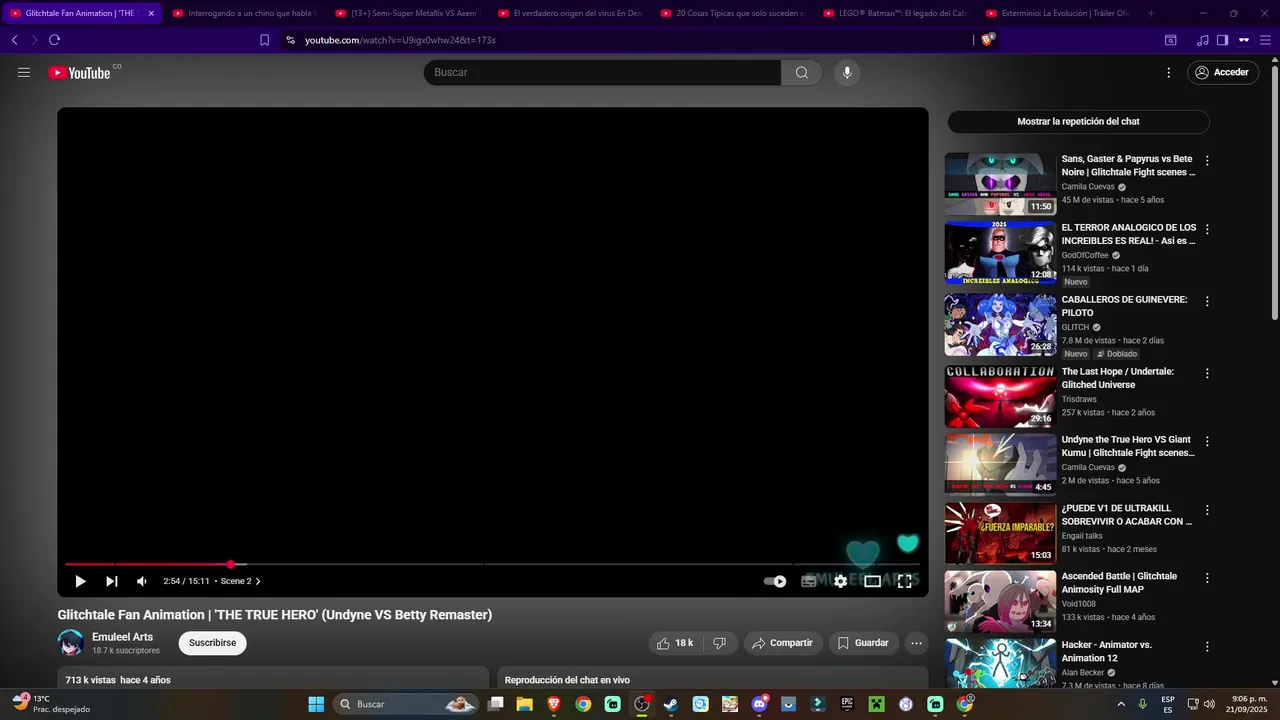Sign in with the Acceder button
The height and width of the screenshot is (720, 1280).
[x=1223, y=72]
